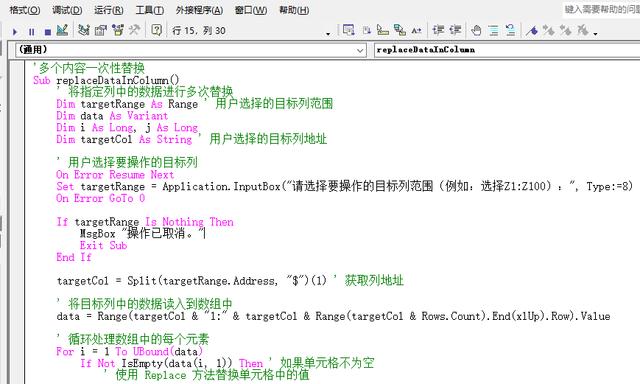640x384 pixels.
Task: Open the Project Explorer icon
Action: [x=84, y=30]
